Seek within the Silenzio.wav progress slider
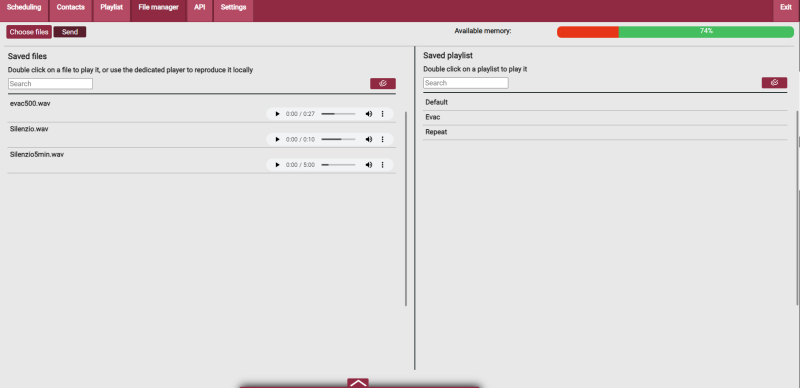Screen dimensions: 800x388 (338, 139)
